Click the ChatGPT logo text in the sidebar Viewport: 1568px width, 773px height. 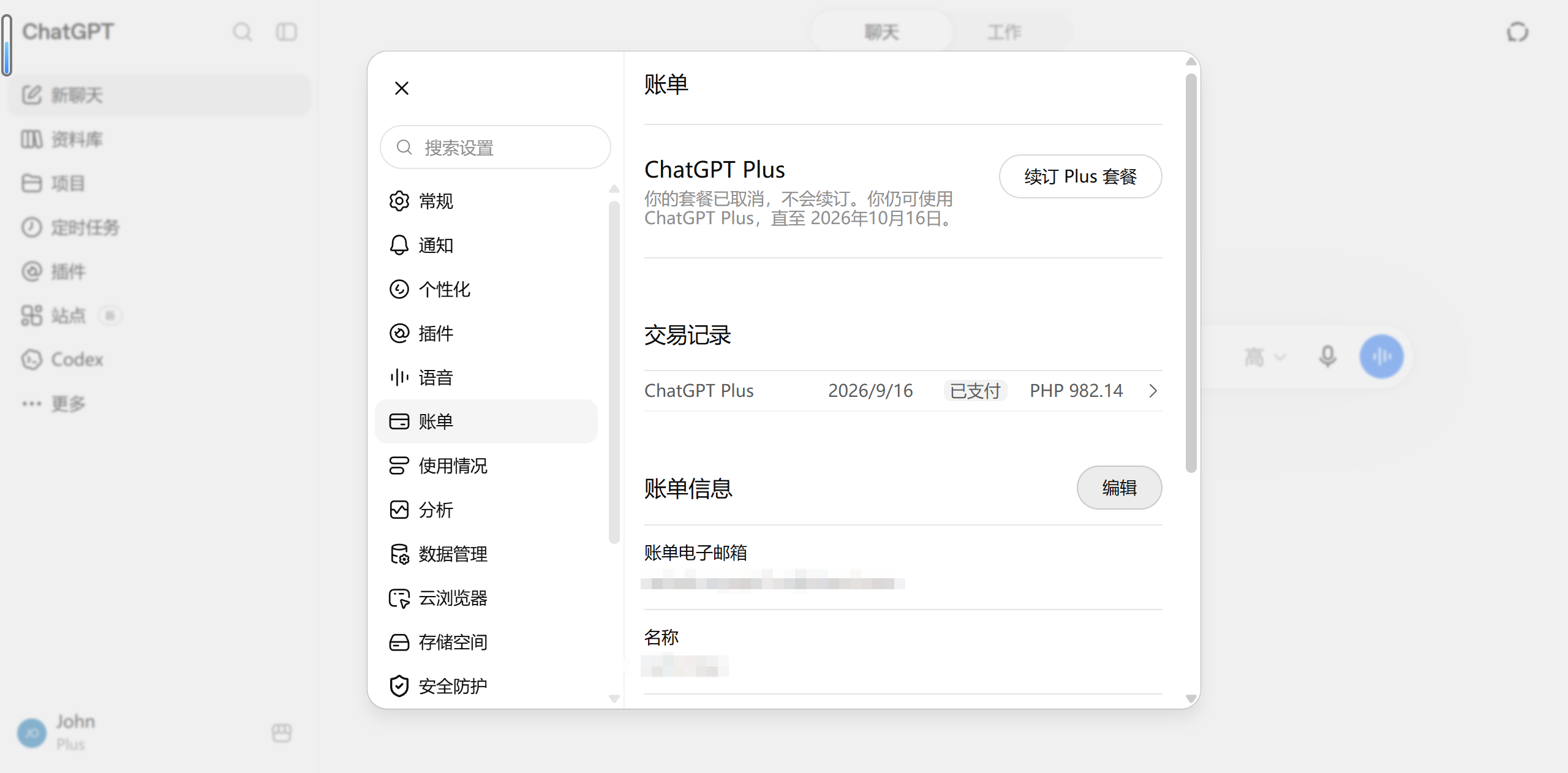pos(68,32)
